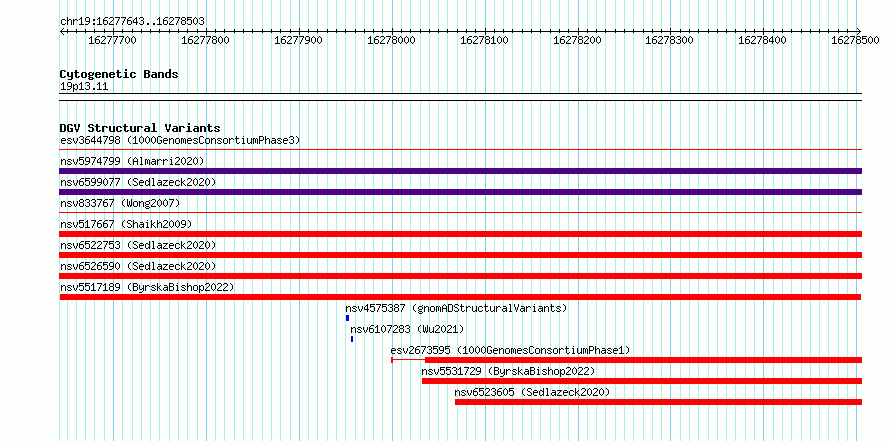Viewport: 890px width, 441px height.
Task: Click the esv3644798 variant label
Action: point(180,140)
